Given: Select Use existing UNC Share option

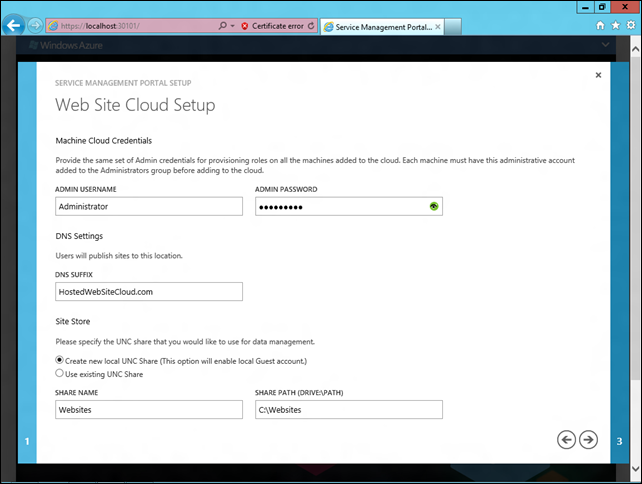Looking at the screenshot, I should [x=59, y=373].
